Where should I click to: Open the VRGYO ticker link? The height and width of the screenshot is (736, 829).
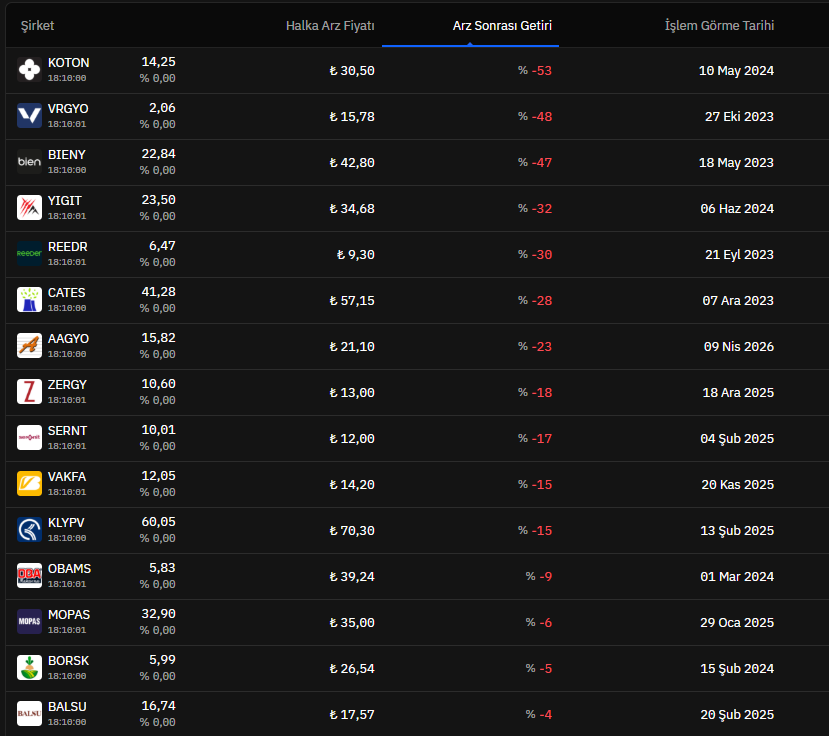pyautogui.click(x=68, y=109)
